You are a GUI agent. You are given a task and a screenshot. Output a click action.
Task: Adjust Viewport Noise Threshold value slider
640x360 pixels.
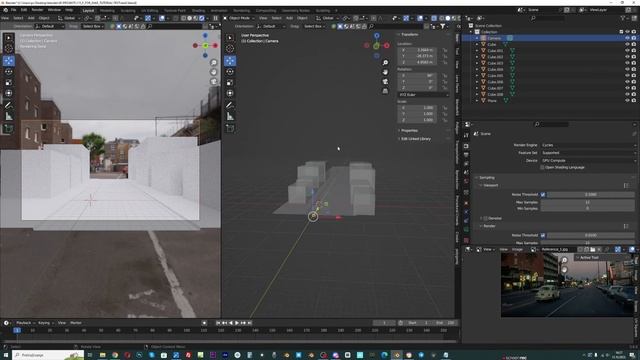click(591, 195)
